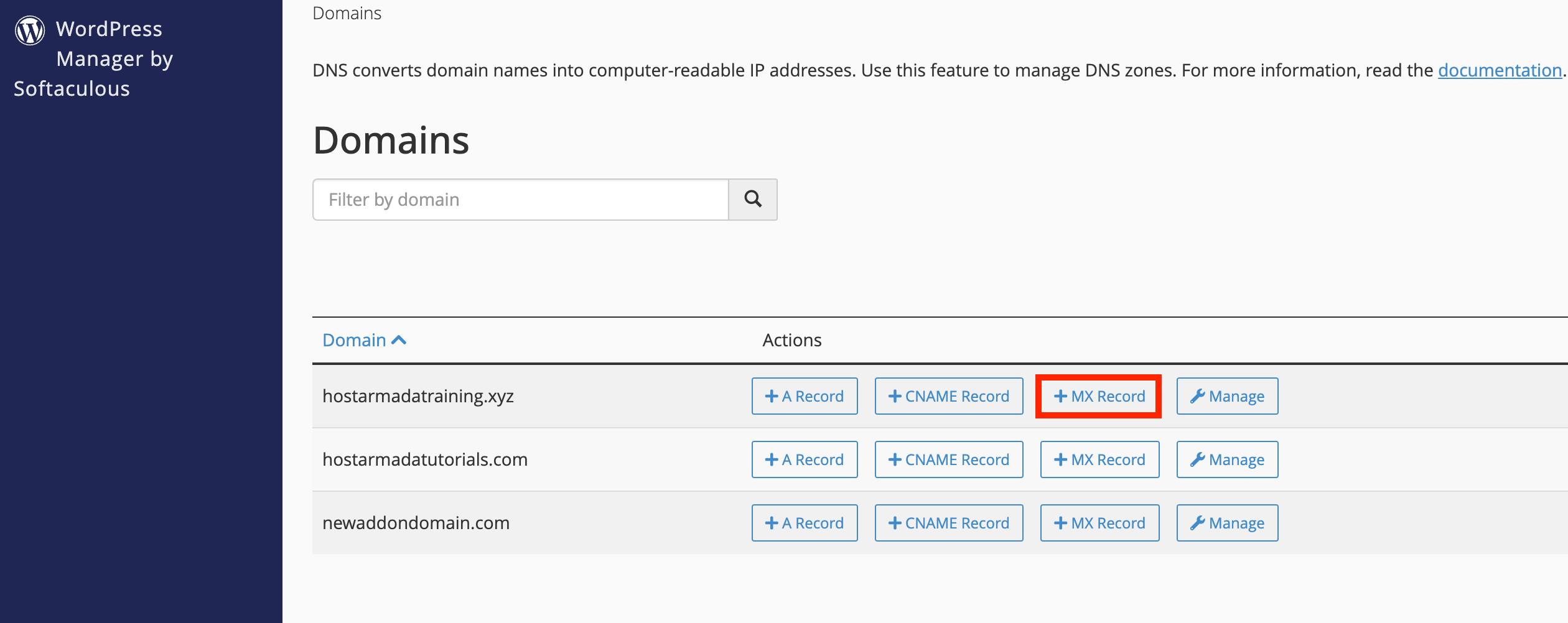Viewport: 1568px width, 623px height.
Task: Click the Actions column header
Action: pyautogui.click(x=792, y=340)
